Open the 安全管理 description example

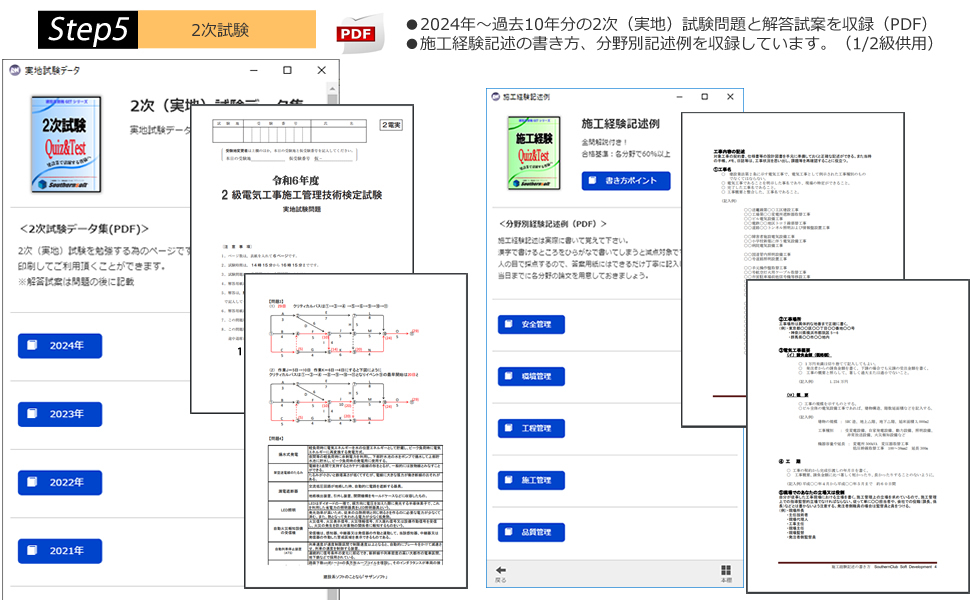(x=531, y=324)
